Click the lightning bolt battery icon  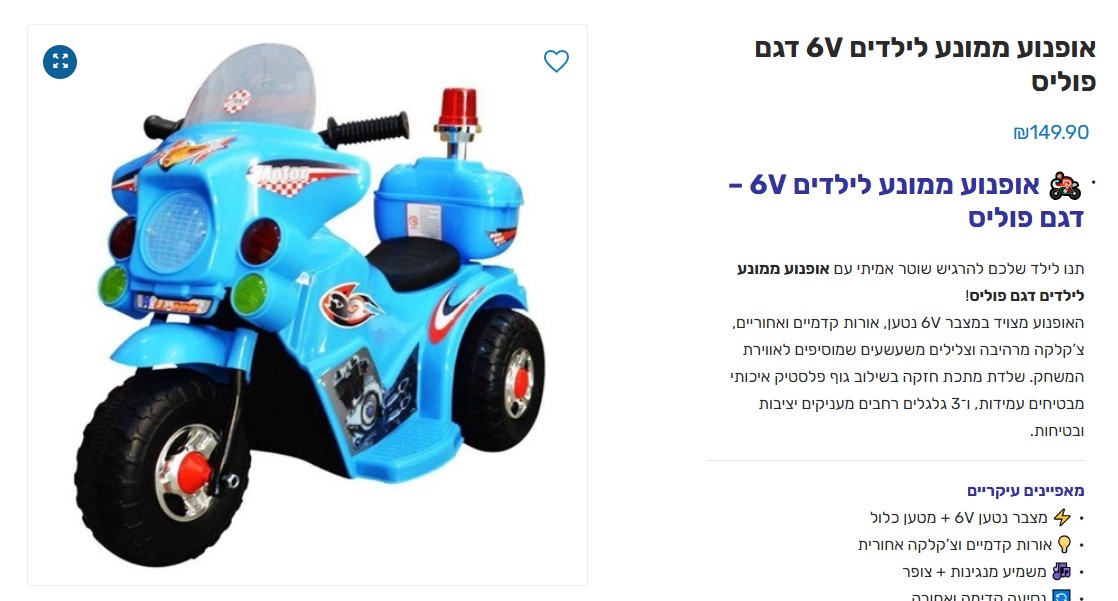point(1062,517)
